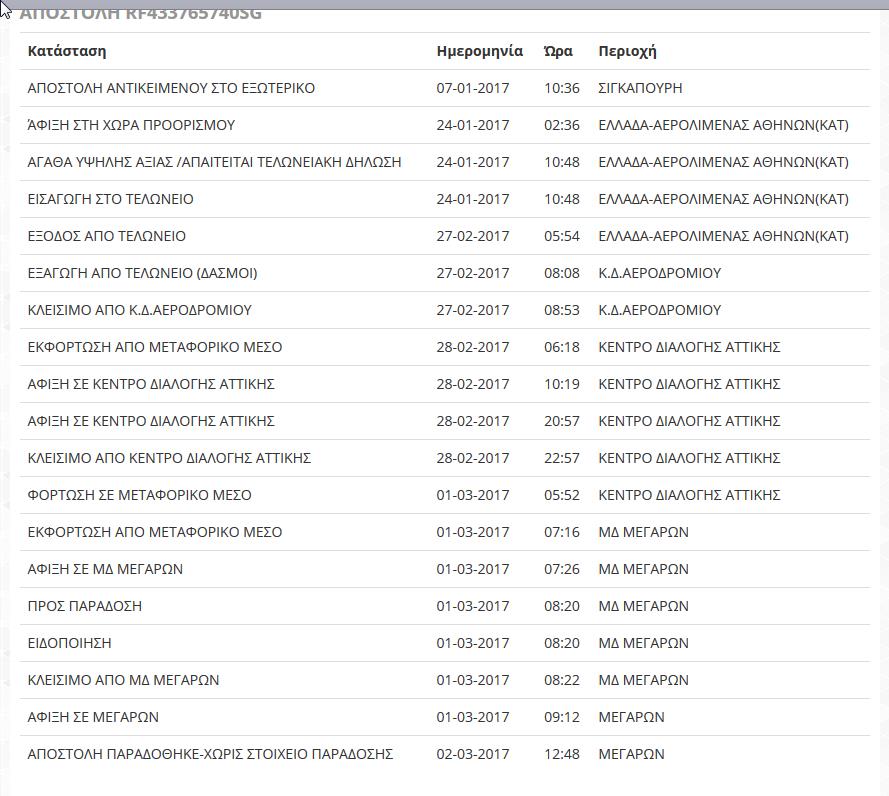The height and width of the screenshot is (796, 889).
Task: Click the 02-03-2017 date cell
Action: [472, 754]
